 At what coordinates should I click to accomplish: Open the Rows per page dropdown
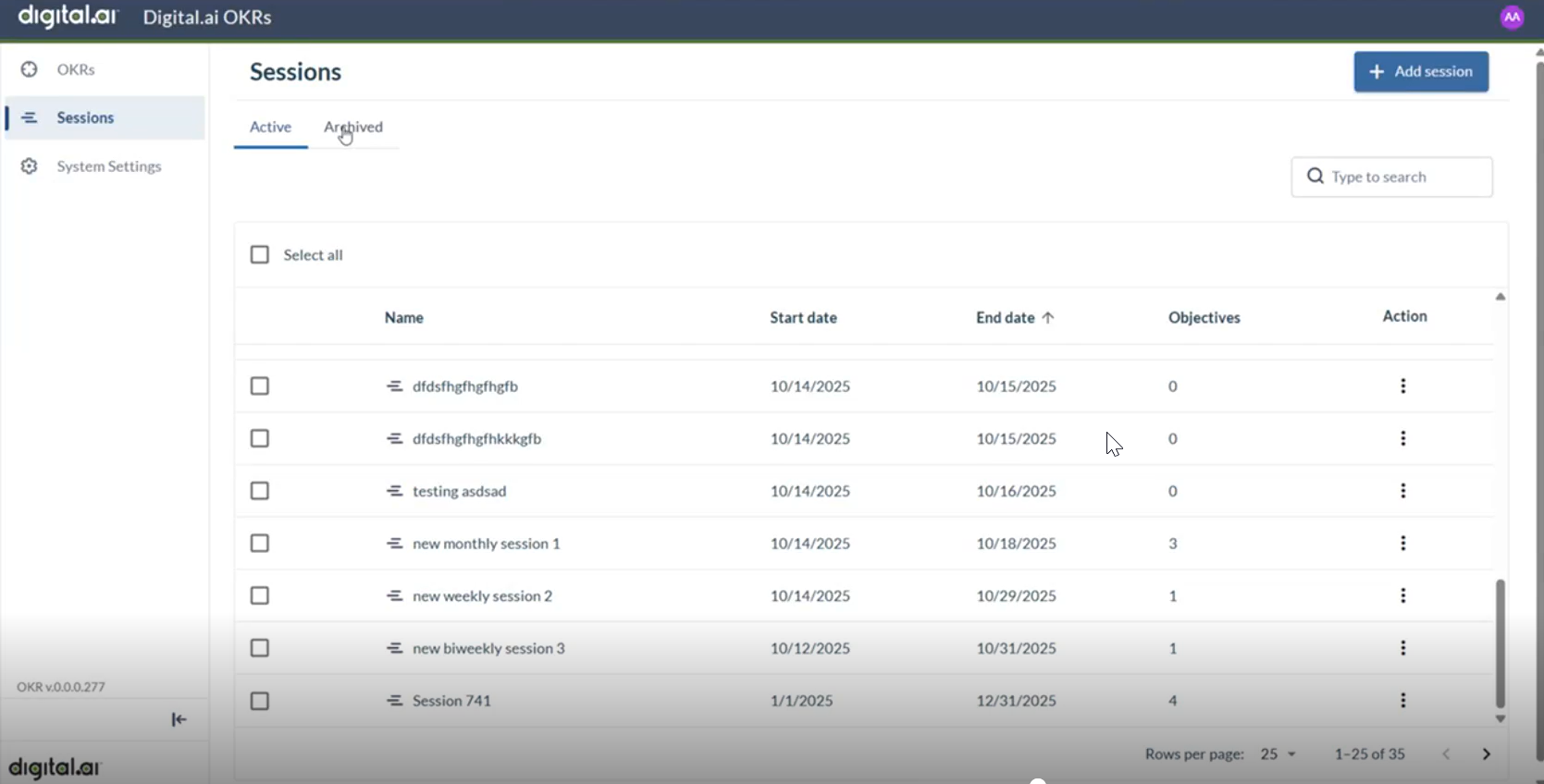point(1278,754)
